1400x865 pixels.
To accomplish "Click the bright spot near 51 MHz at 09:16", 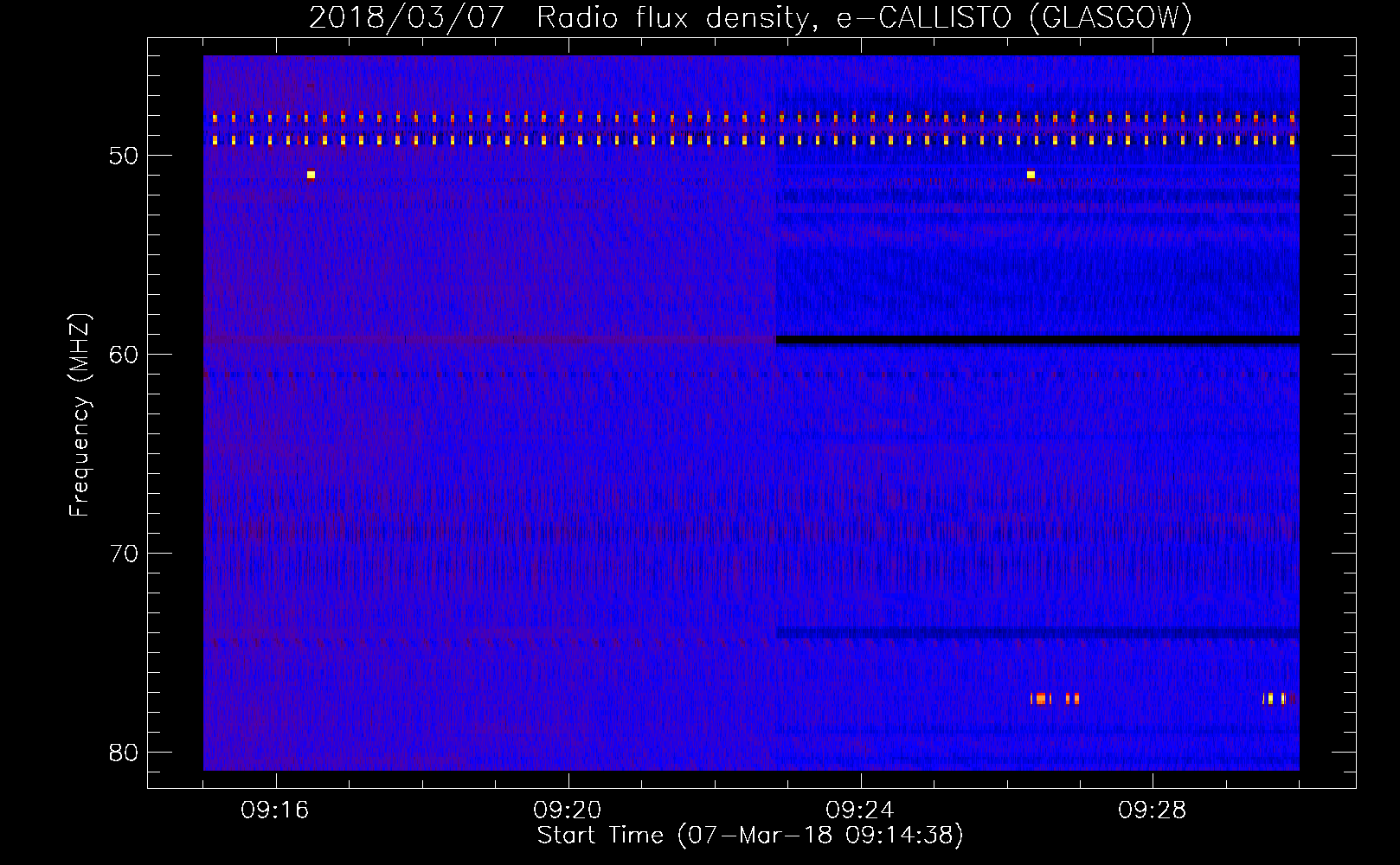I will point(311,175).
